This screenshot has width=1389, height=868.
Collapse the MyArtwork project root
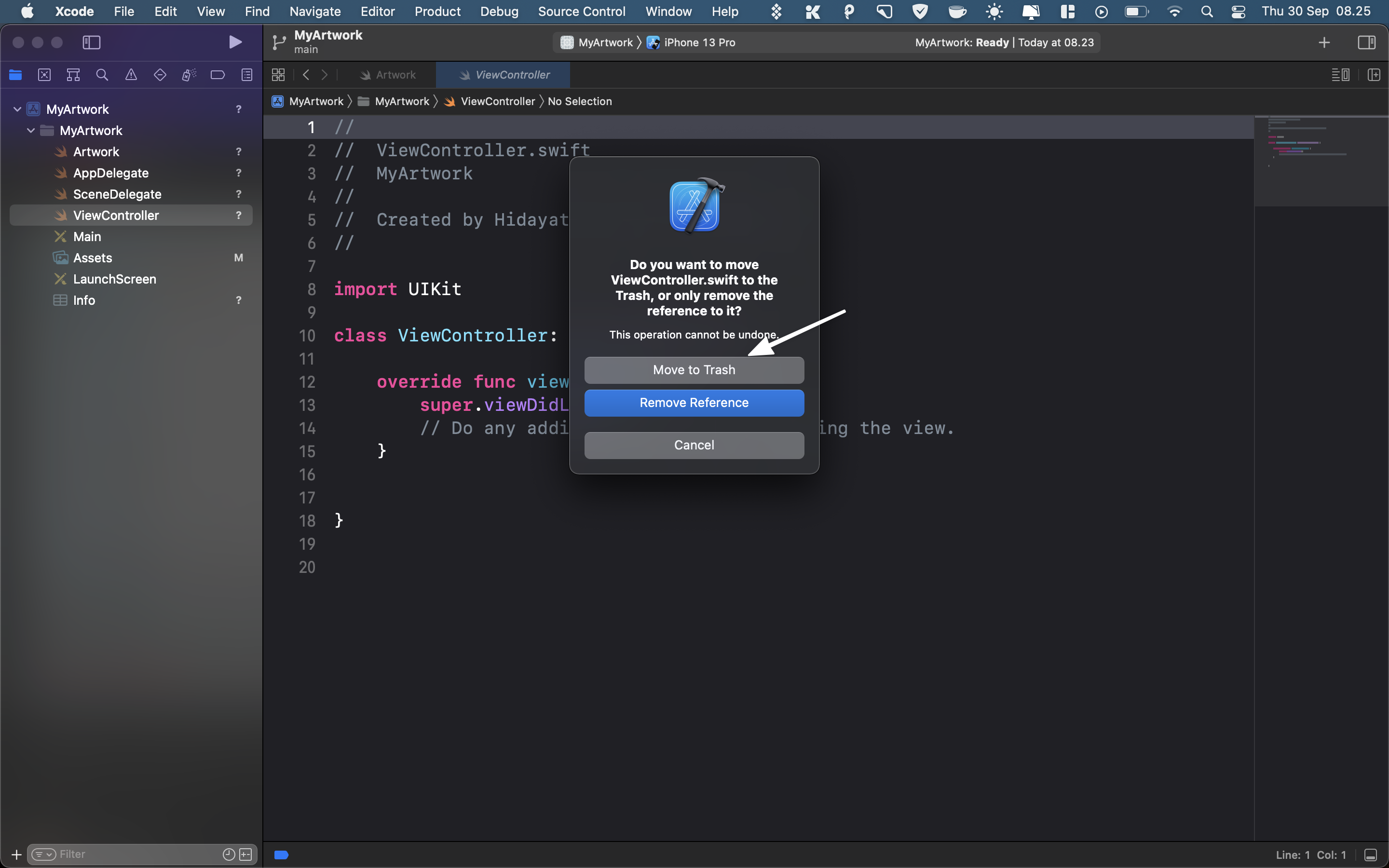pos(17,109)
